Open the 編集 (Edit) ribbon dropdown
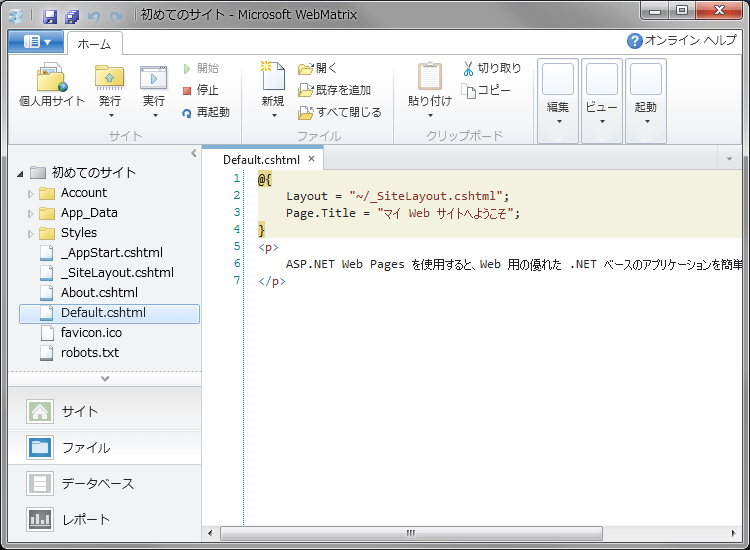The image size is (750, 550). point(558,101)
